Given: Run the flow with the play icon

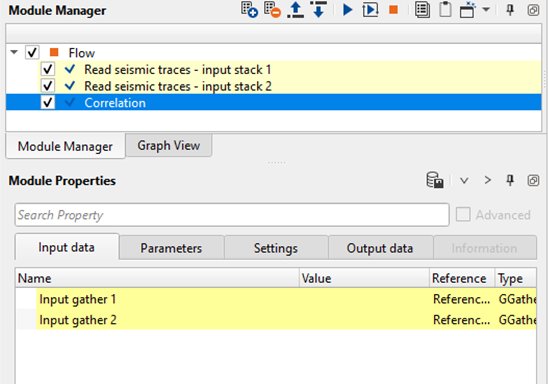Looking at the screenshot, I should tap(347, 10).
